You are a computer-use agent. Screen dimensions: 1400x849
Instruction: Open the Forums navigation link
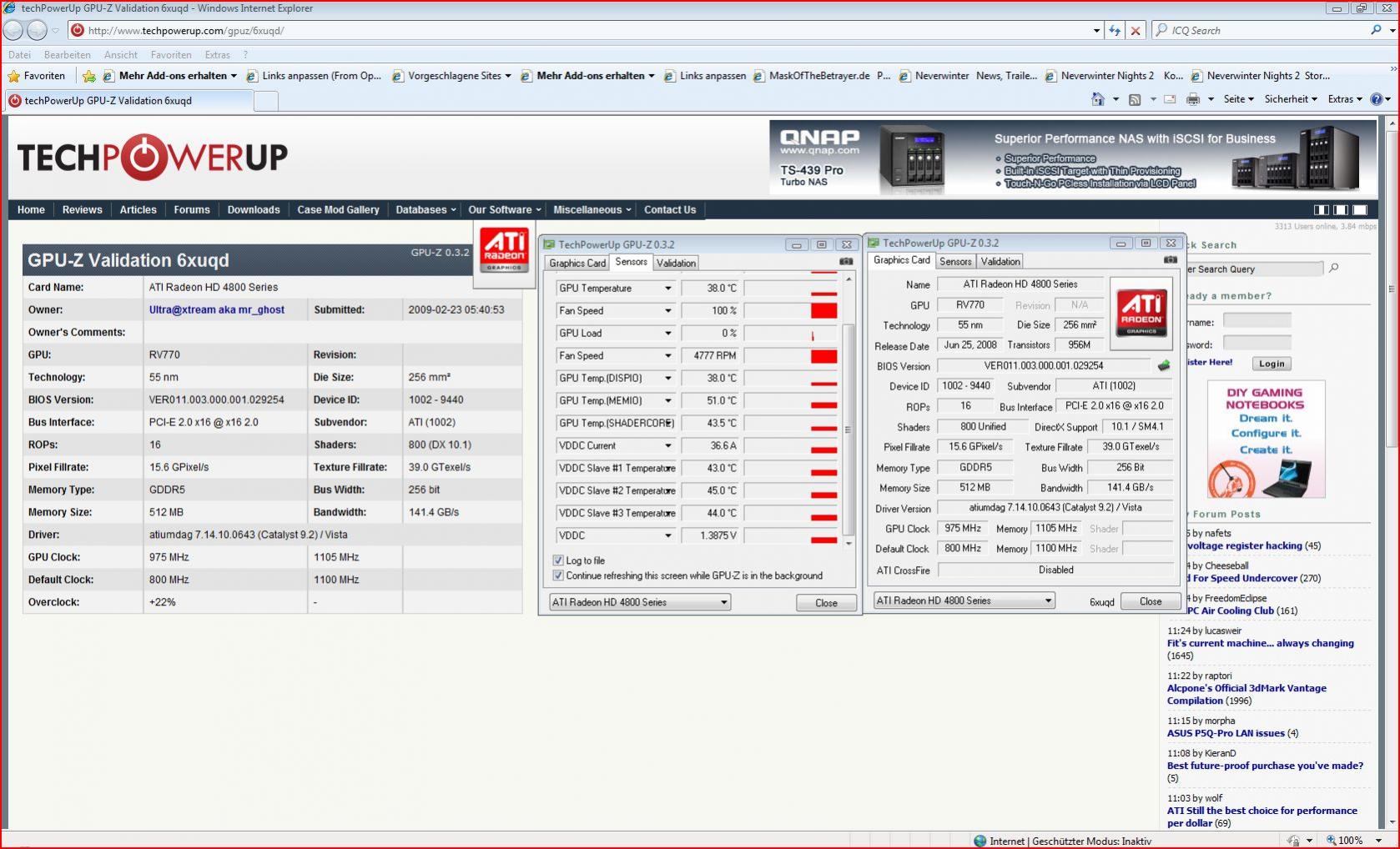pos(192,210)
